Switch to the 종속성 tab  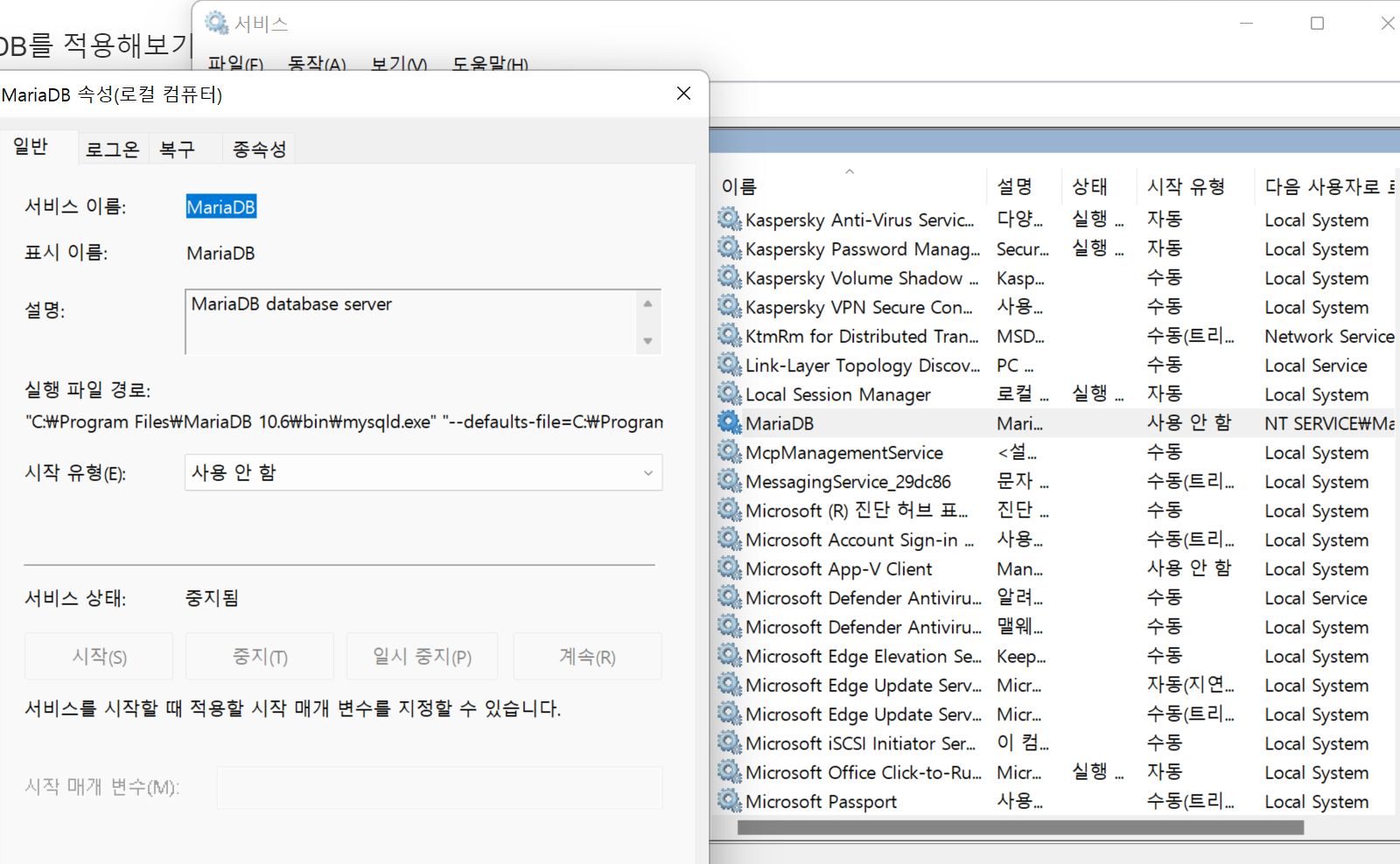[x=259, y=149]
